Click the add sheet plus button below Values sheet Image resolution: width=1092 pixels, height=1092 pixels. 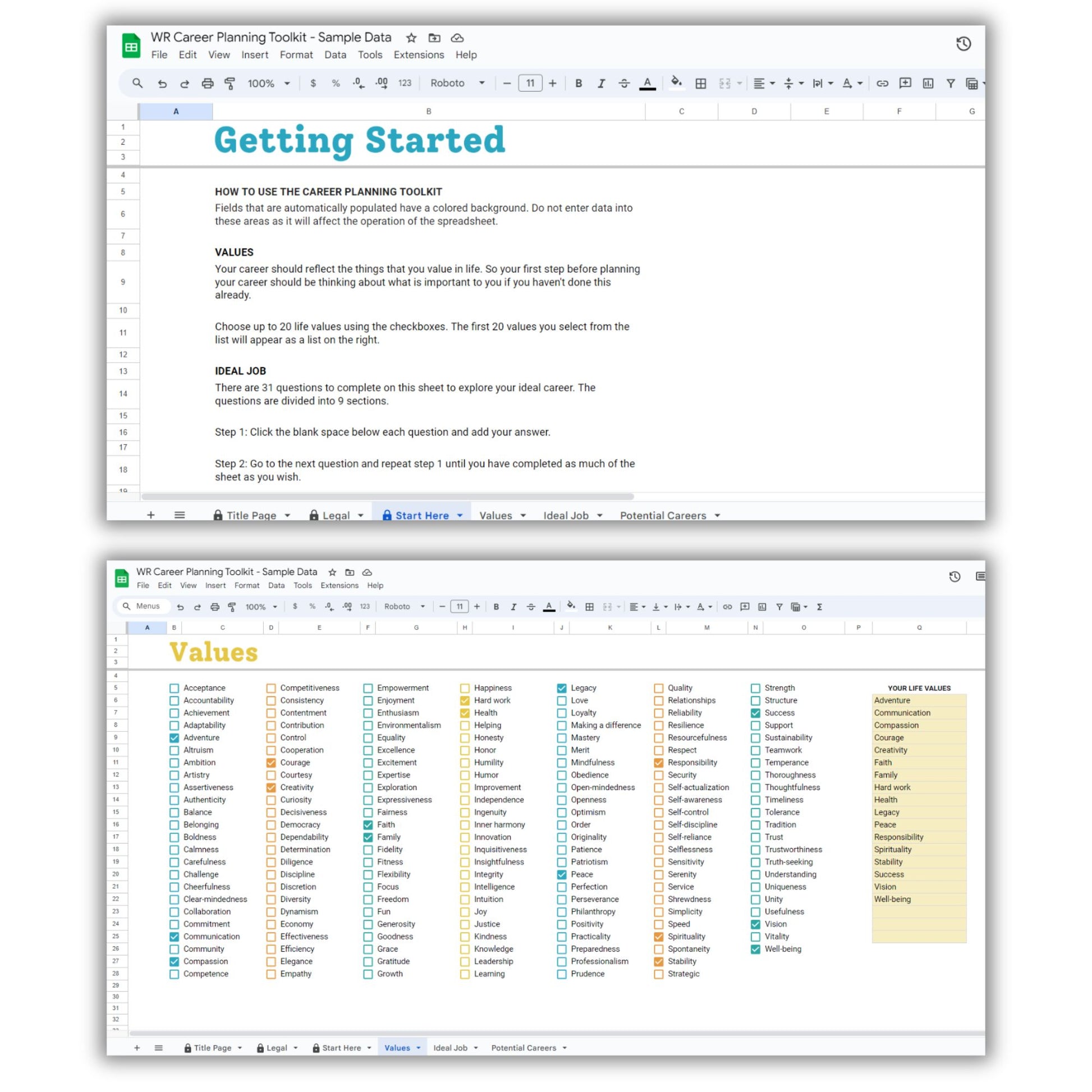tap(137, 1047)
